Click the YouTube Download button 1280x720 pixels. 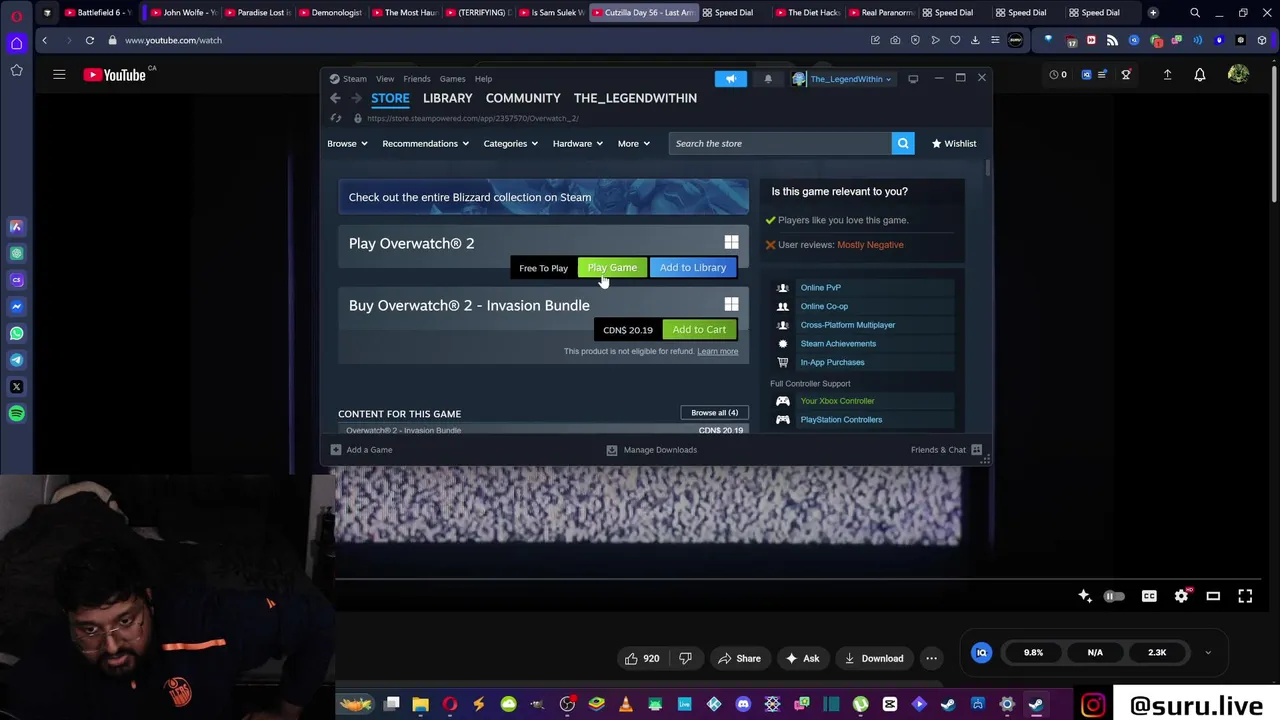(873, 658)
